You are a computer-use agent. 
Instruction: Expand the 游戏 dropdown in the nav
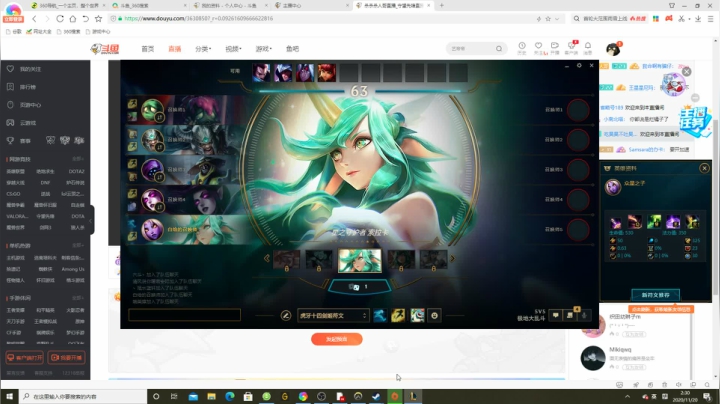264,49
